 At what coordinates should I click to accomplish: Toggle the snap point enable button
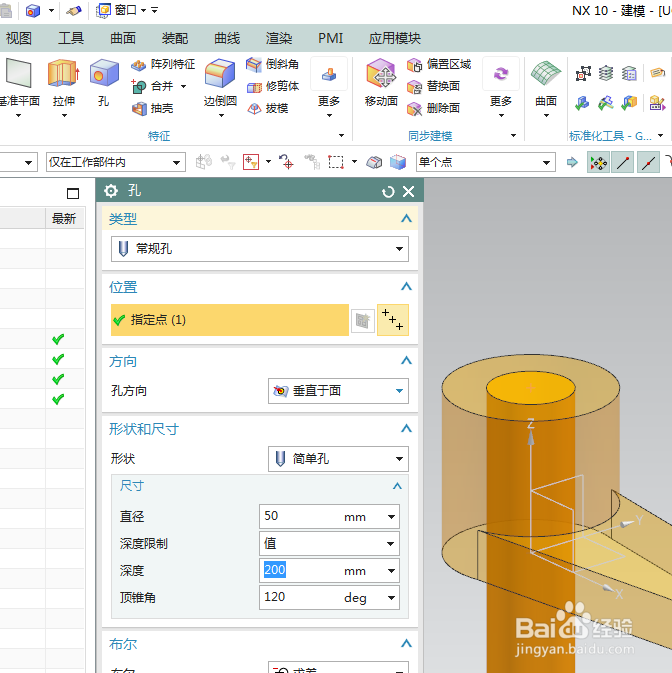tap(598, 162)
